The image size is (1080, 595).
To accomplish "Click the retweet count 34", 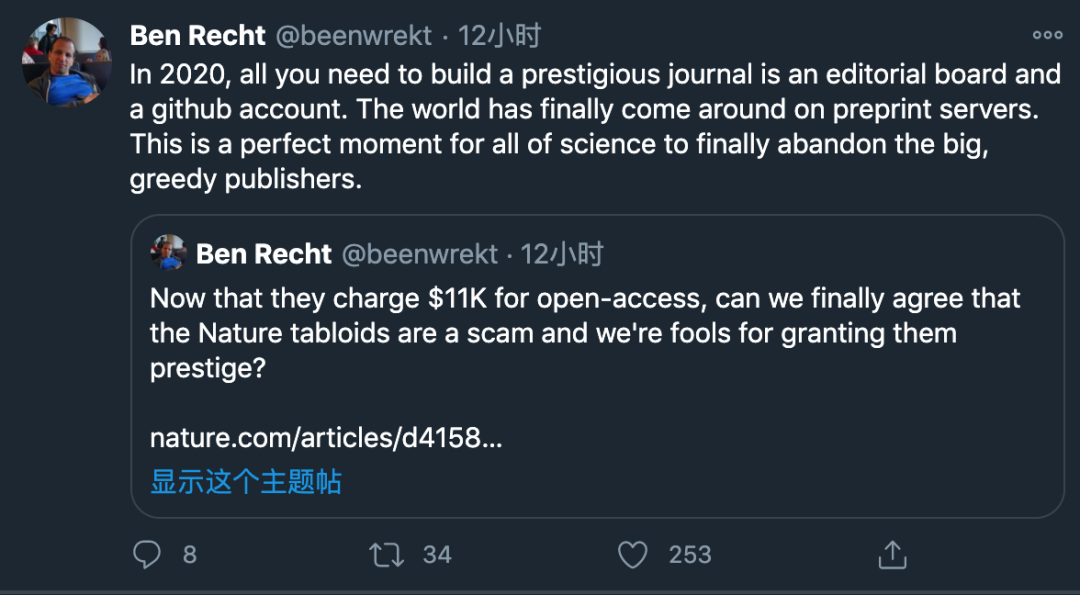I will [437, 554].
